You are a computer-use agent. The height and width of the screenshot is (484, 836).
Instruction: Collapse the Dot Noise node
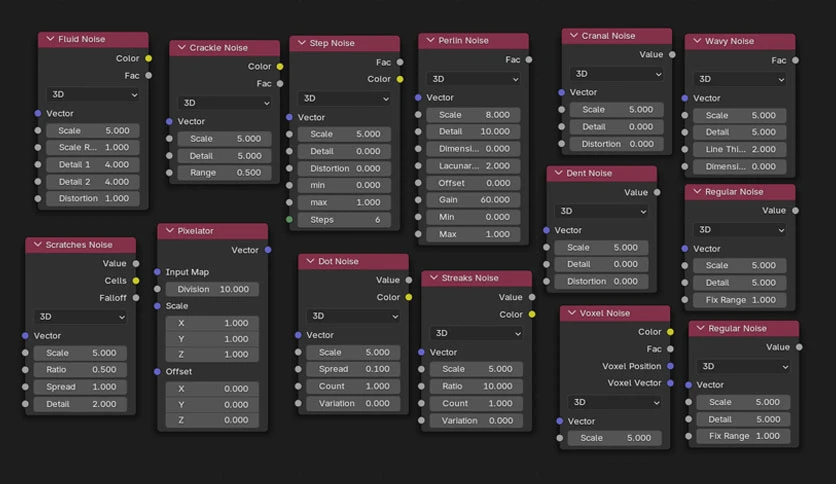(310, 261)
